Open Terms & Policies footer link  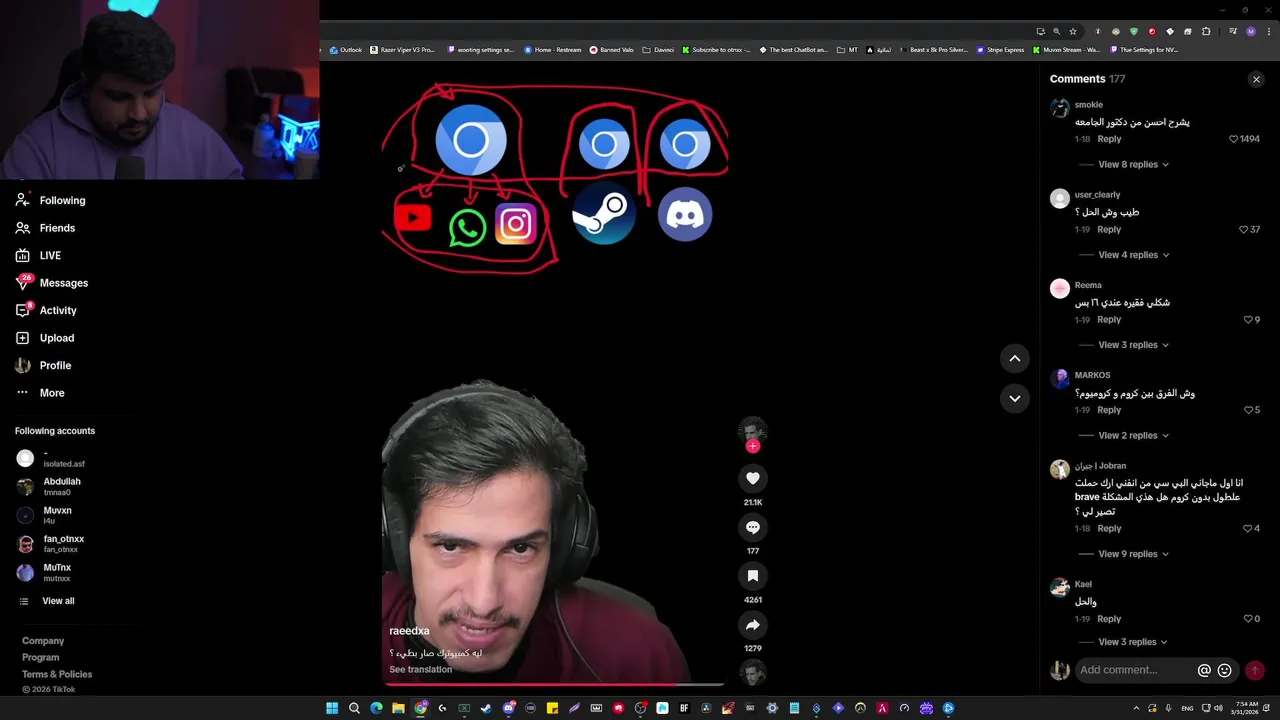coord(57,674)
